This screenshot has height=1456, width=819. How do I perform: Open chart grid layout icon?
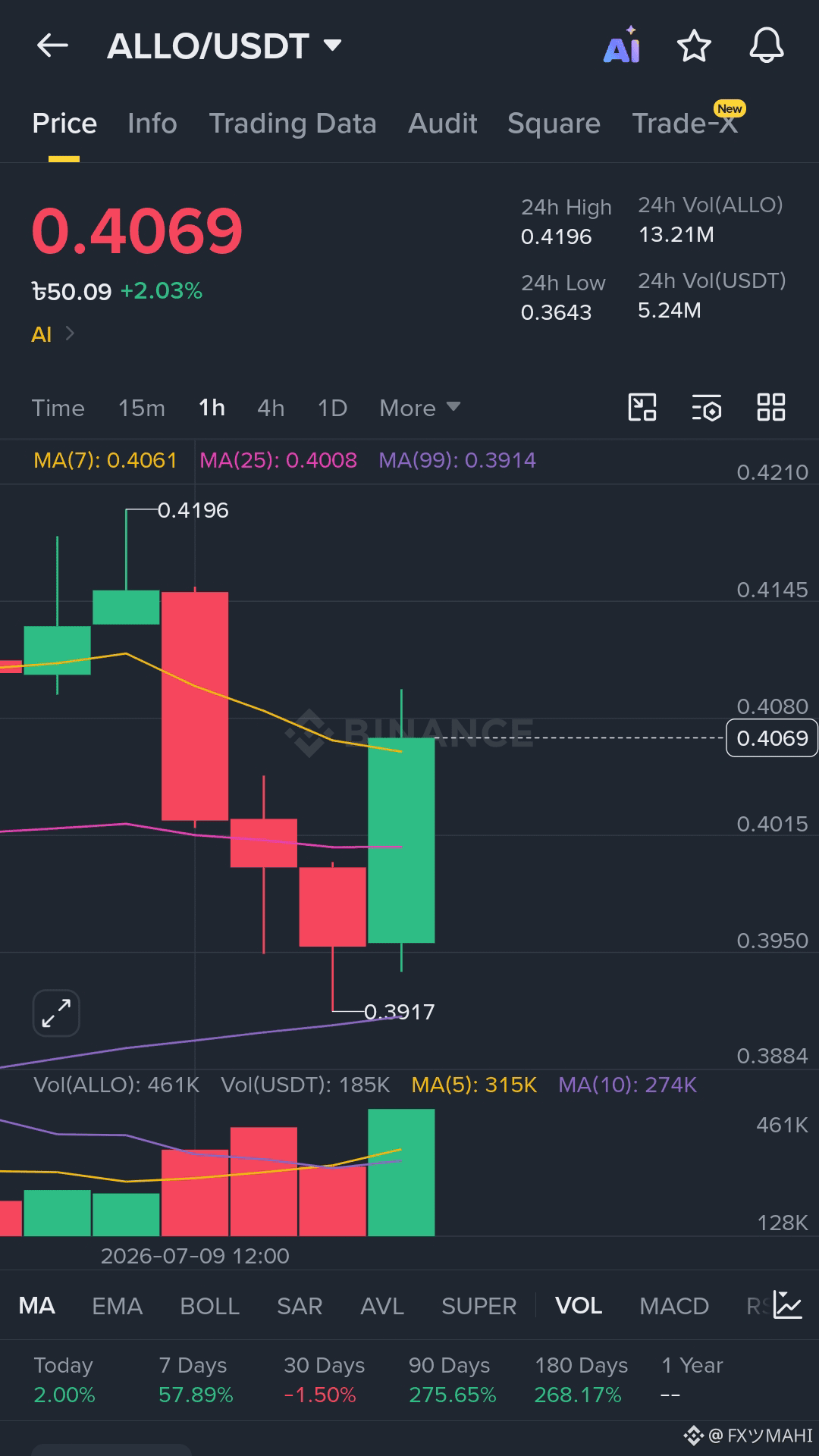(x=771, y=408)
